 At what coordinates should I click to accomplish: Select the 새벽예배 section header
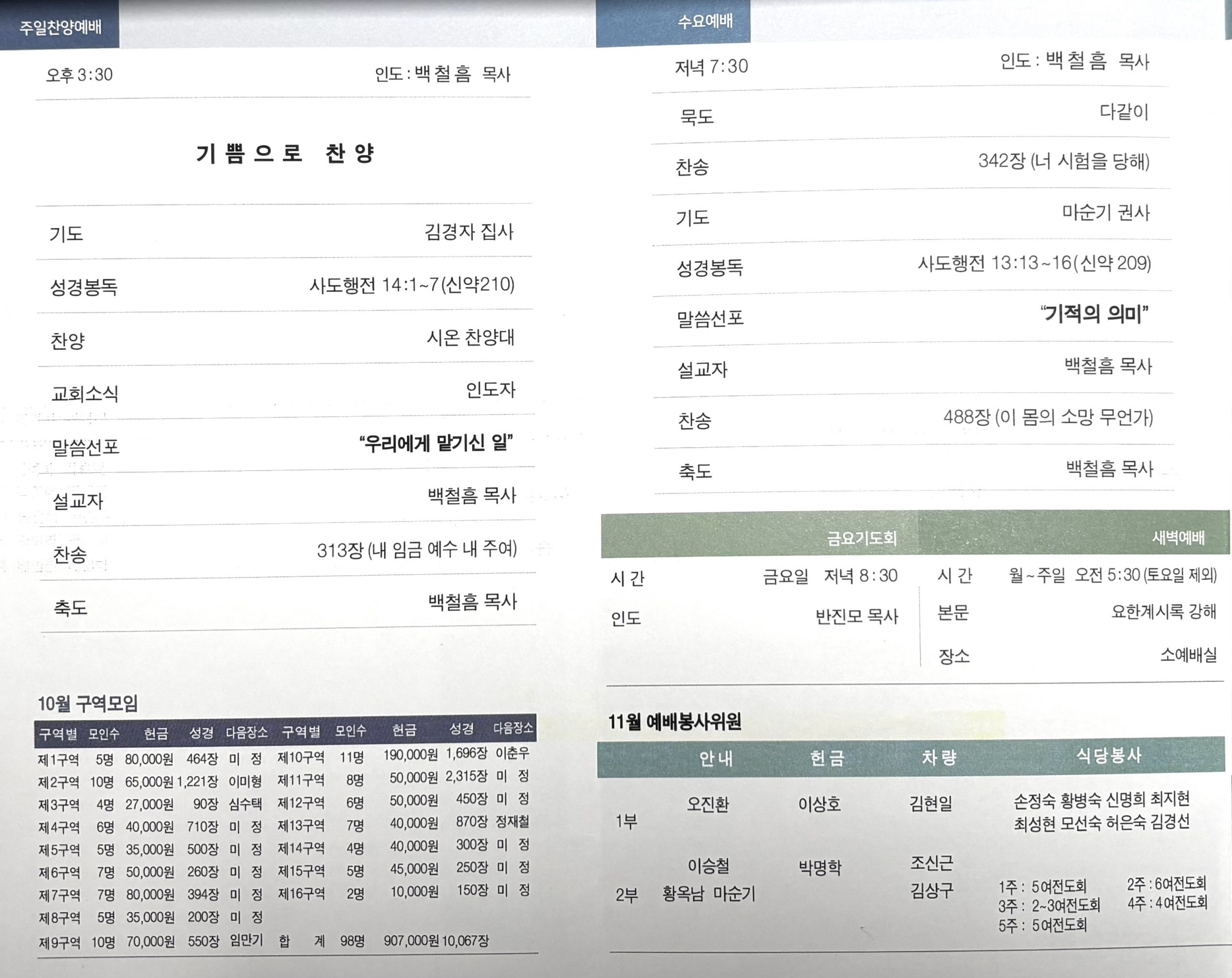tap(1178, 537)
